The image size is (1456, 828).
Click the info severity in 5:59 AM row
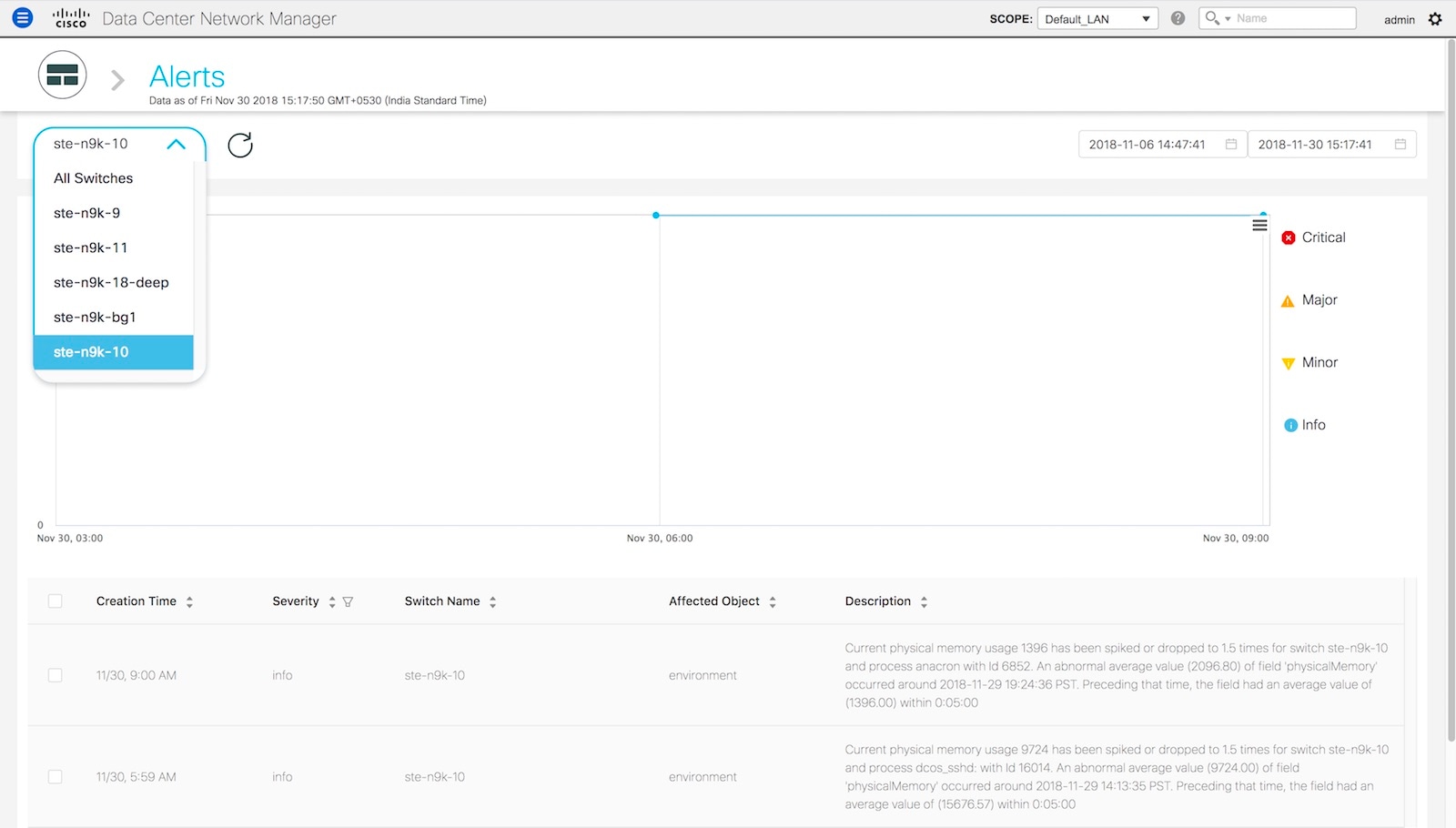point(282,777)
